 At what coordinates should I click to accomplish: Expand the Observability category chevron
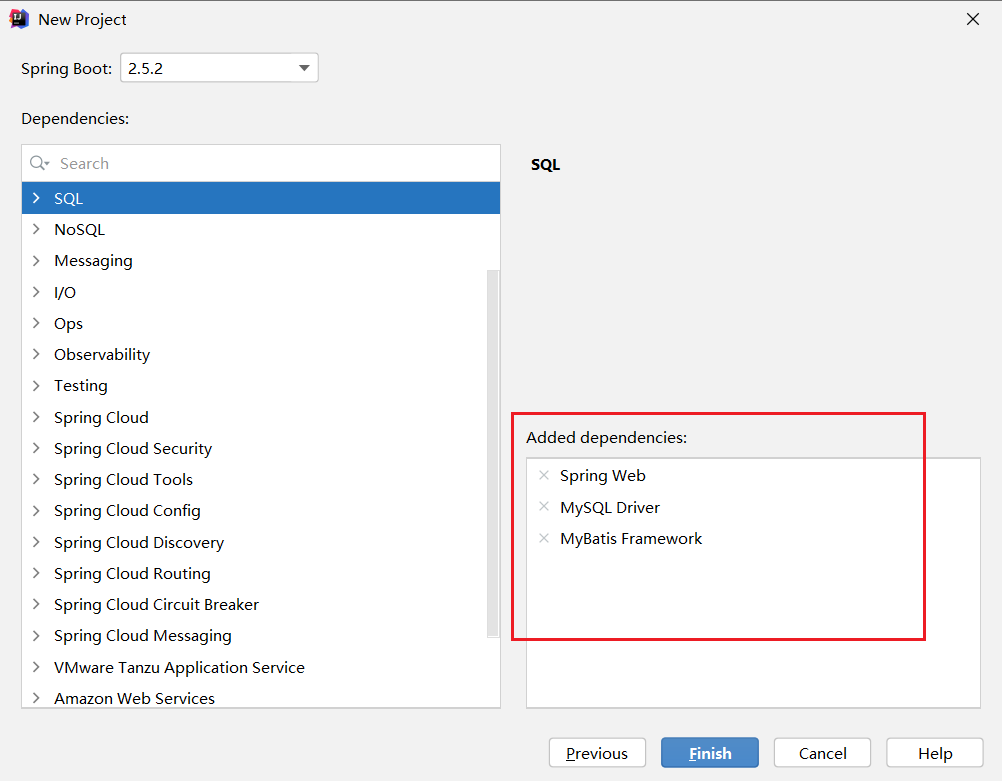pos(36,355)
